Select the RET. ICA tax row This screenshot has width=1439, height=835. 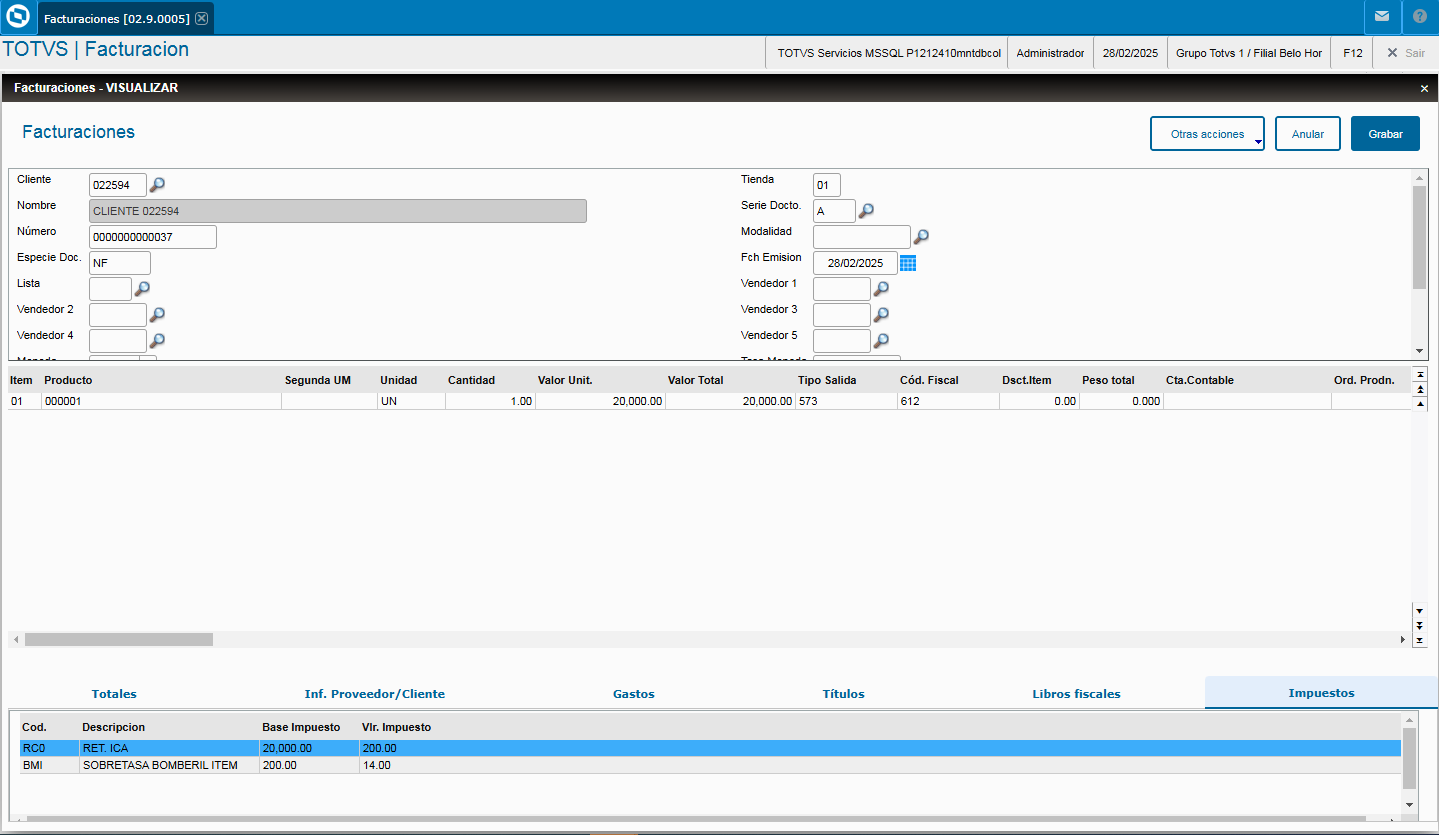point(710,748)
